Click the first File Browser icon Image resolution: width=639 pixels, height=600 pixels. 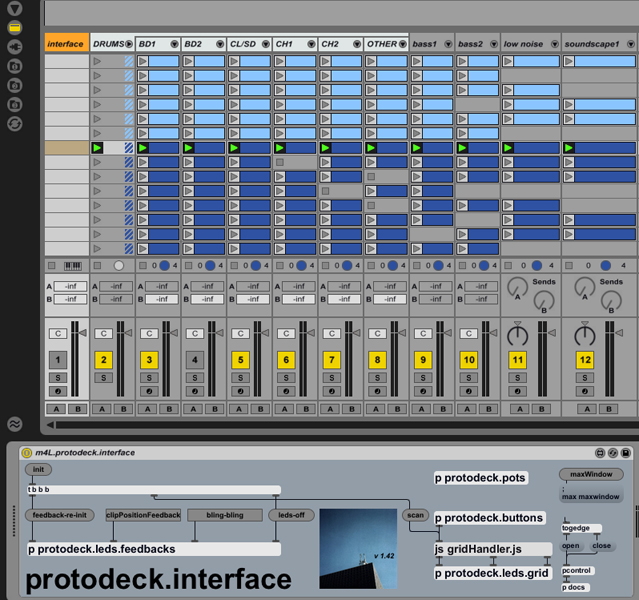[x=14, y=66]
